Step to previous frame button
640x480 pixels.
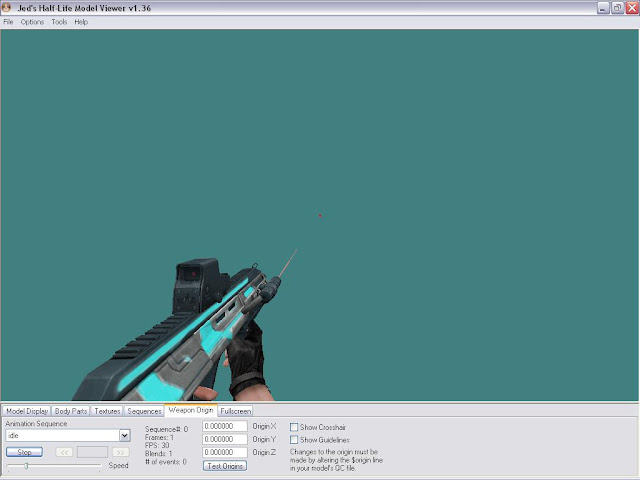64,452
